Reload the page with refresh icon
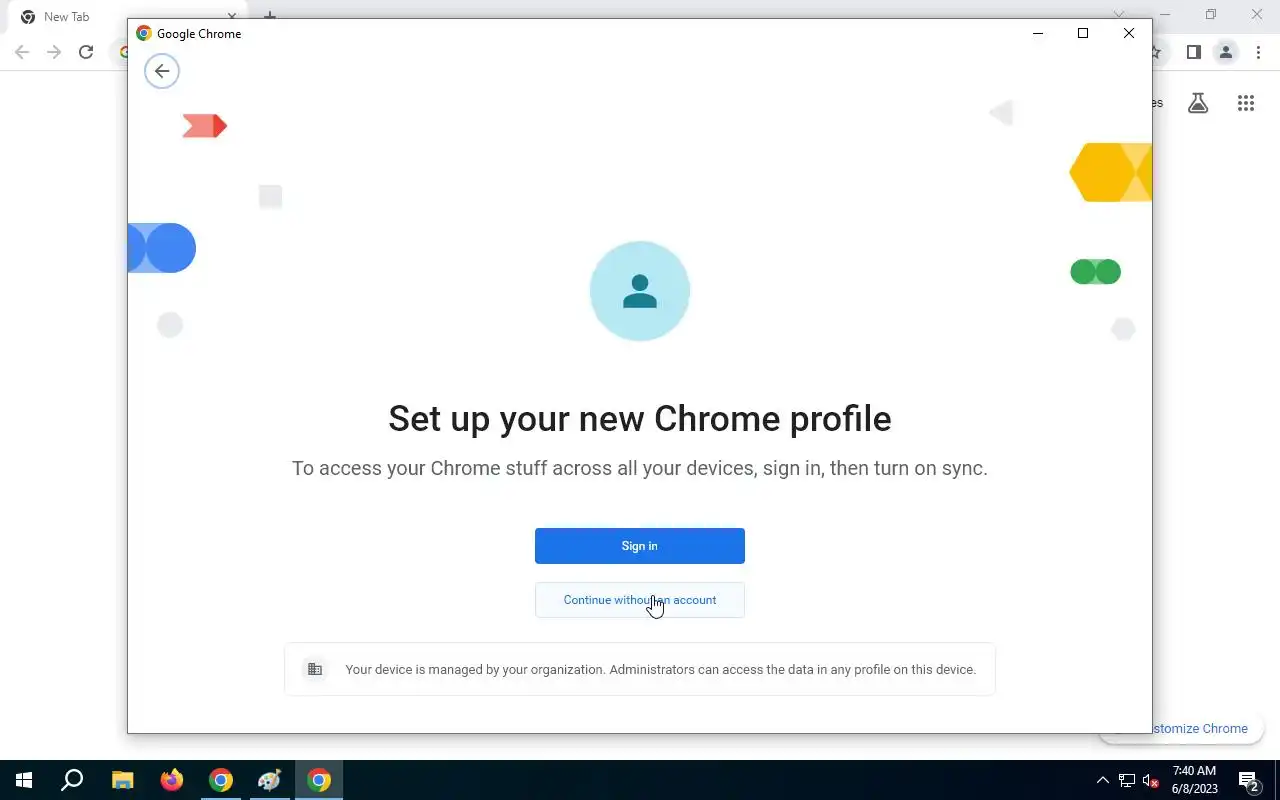The image size is (1280, 800). 86,52
